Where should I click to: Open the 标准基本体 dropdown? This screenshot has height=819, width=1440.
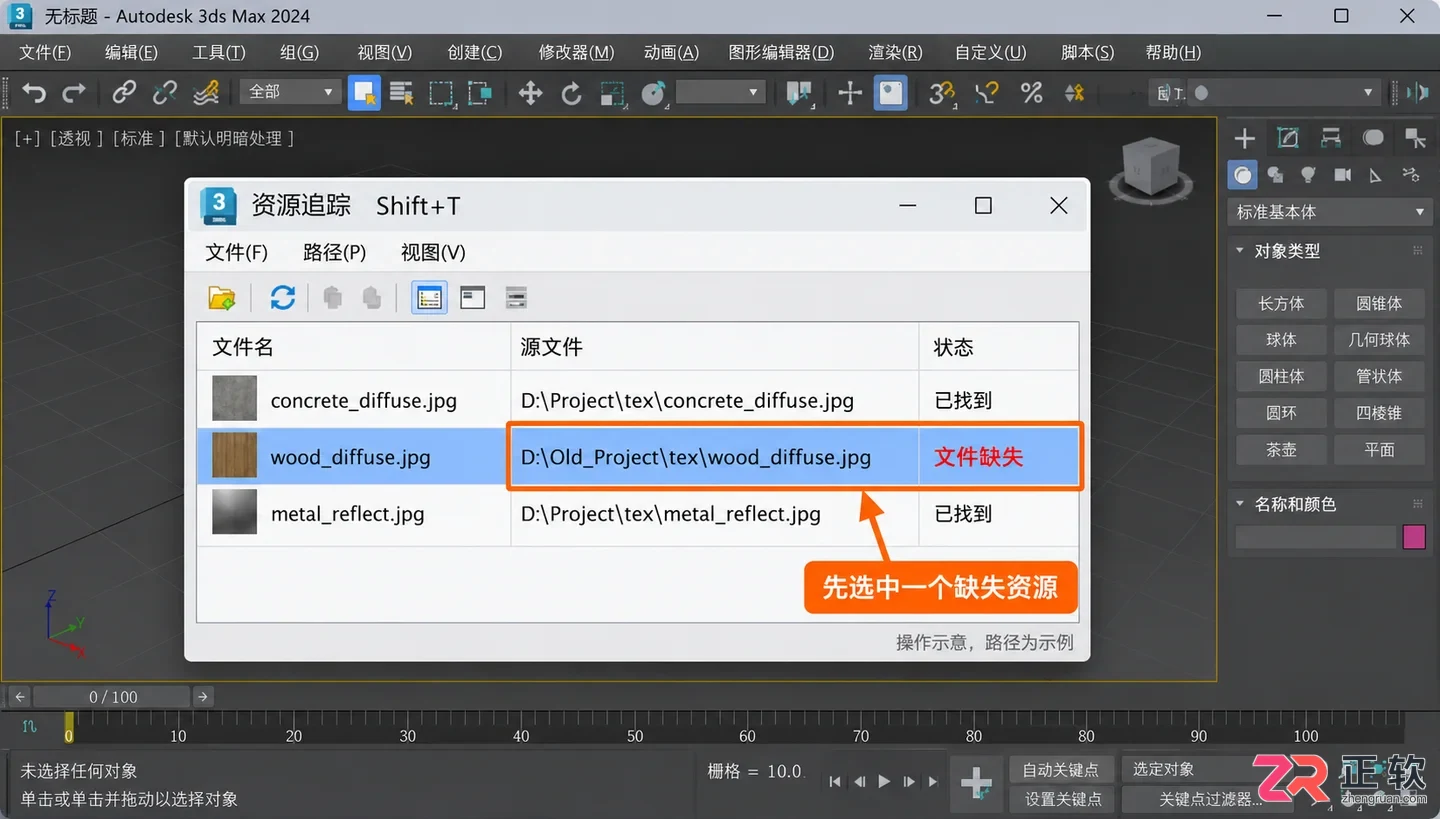(x=1329, y=212)
